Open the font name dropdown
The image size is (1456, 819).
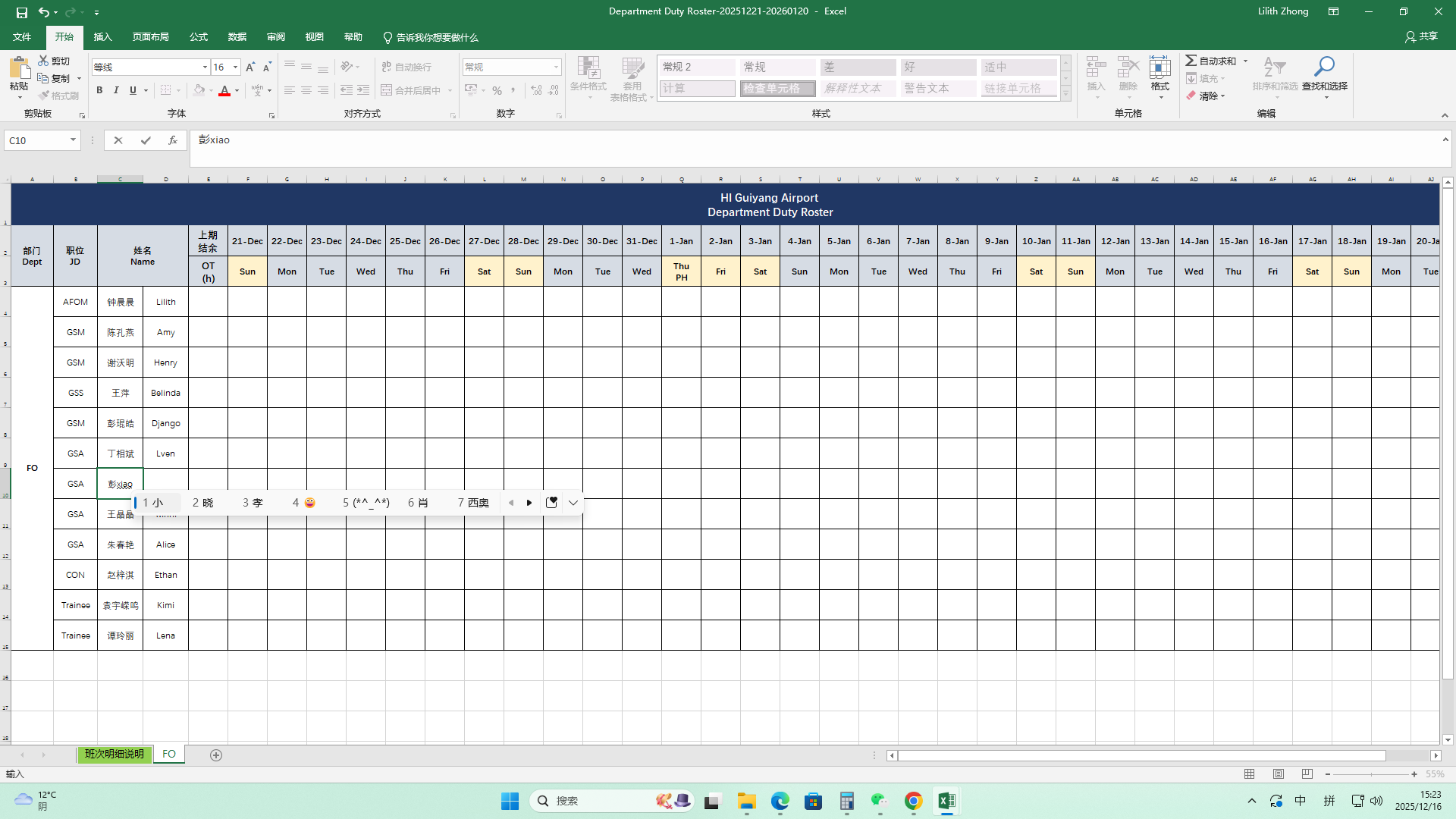[x=205, y=67]
